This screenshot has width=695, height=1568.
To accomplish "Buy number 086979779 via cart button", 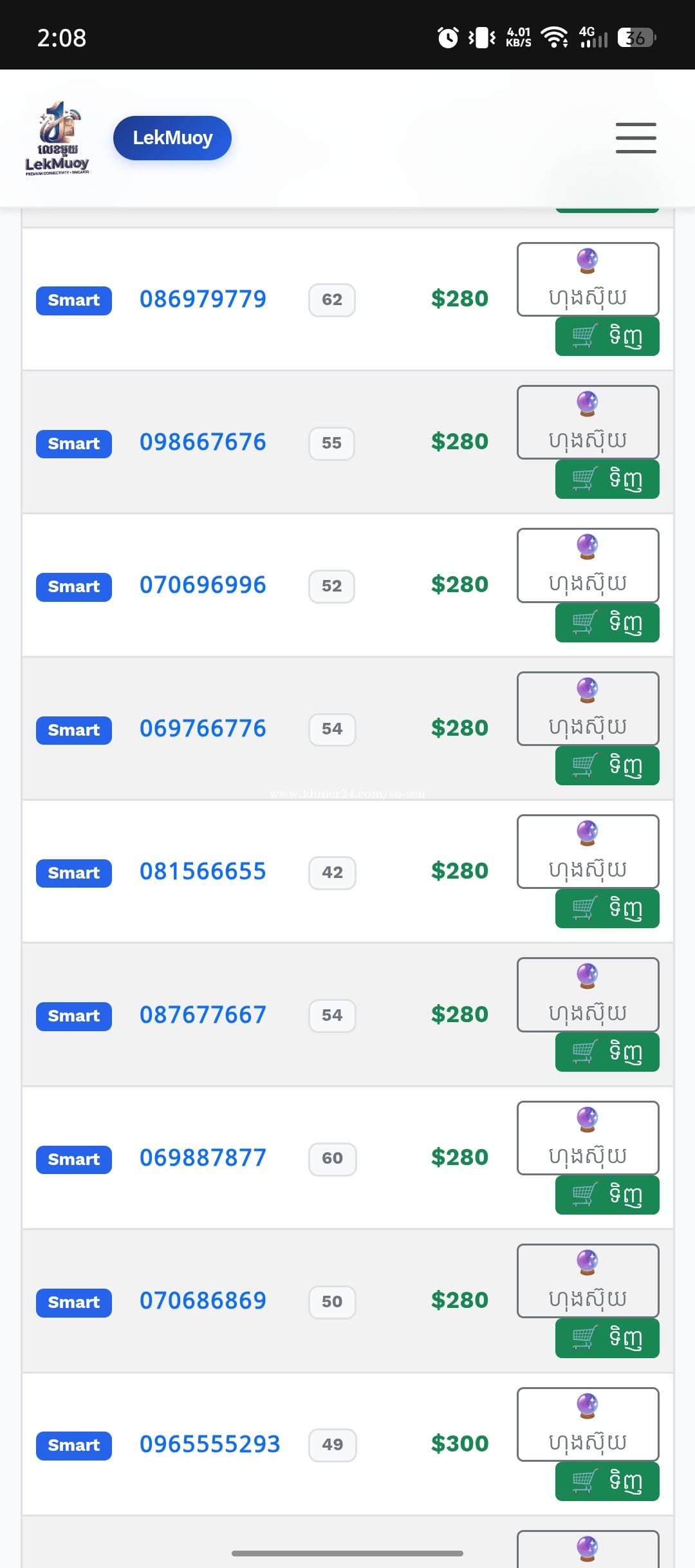I will tap(607, 336).
